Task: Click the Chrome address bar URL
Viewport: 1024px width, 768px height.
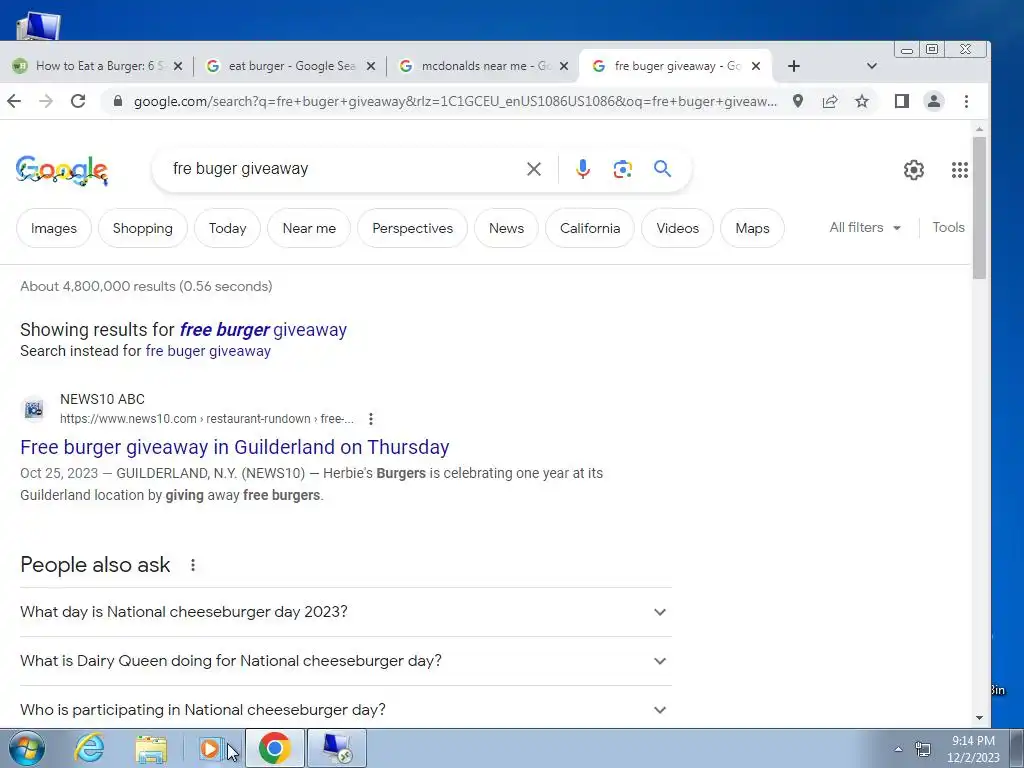Action: pyautogui.click(x=455, y=101)
